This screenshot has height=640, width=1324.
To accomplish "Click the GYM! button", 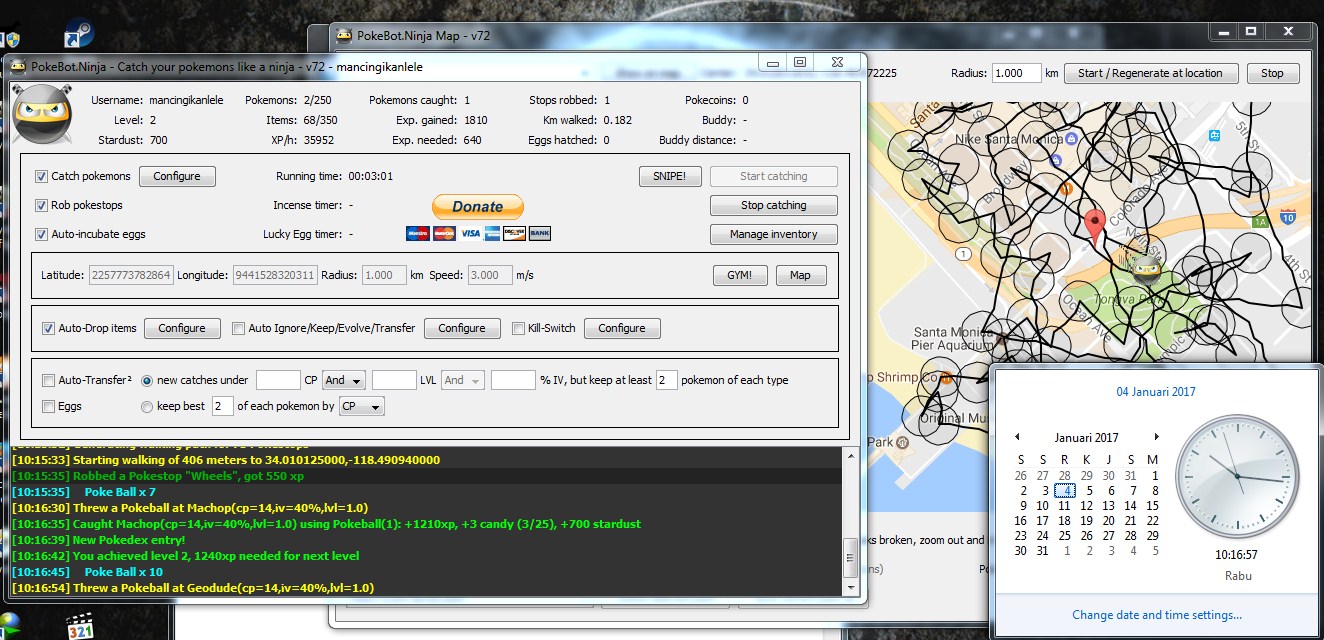I will coord(740,275).
